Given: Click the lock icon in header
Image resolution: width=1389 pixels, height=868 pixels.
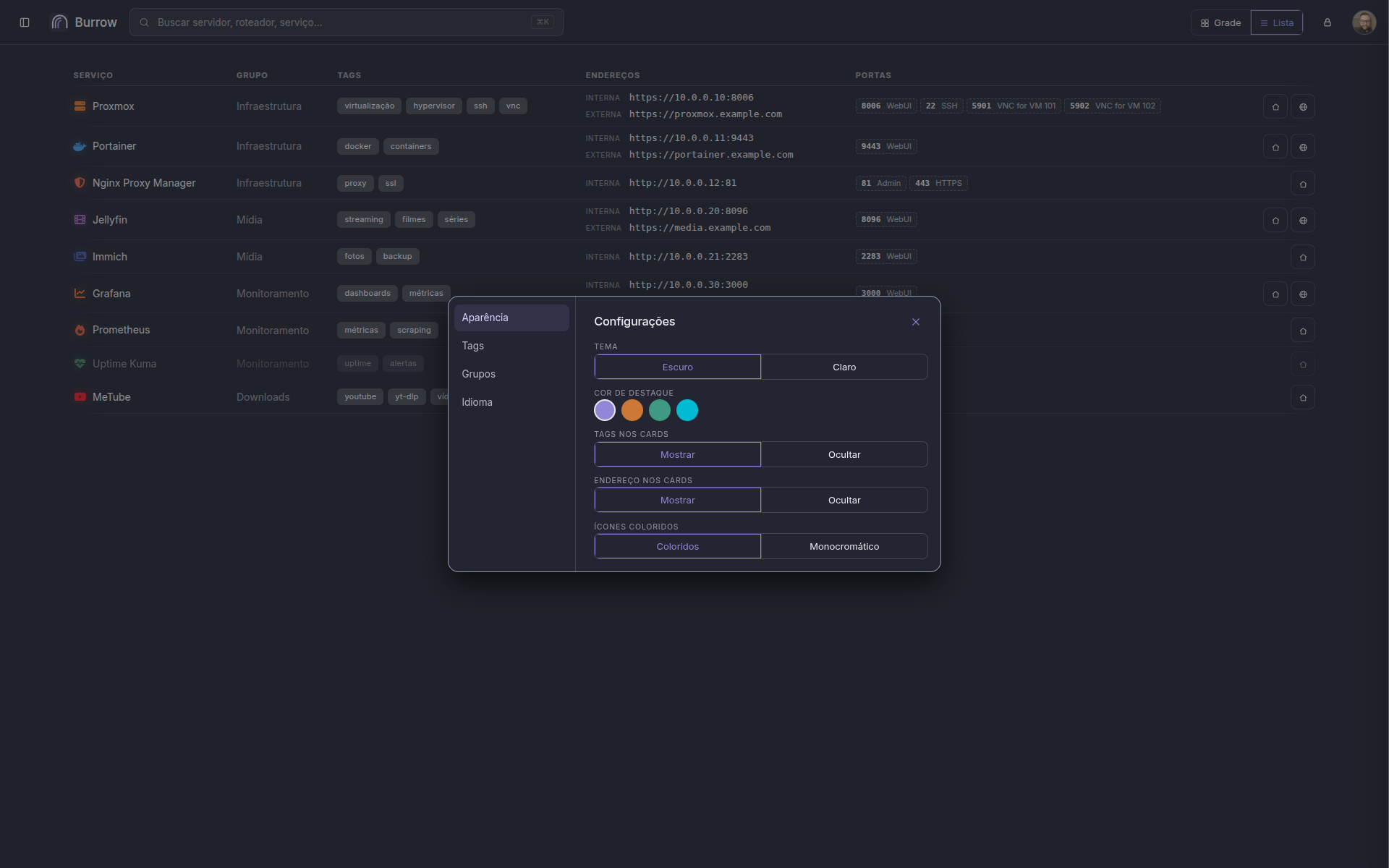Looking at the screenshot, I should click(x=1328, y=22).
